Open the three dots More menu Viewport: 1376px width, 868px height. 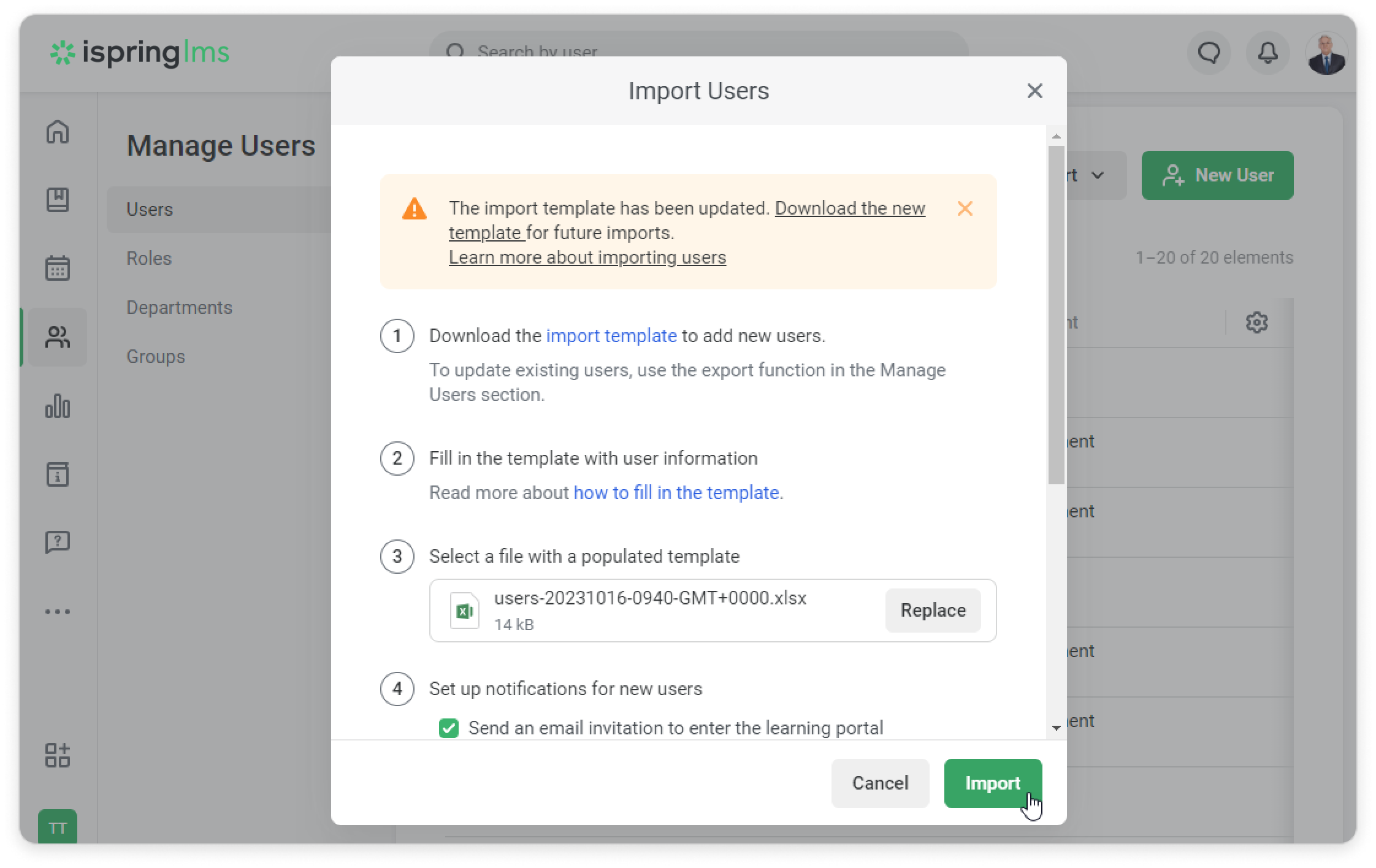pos(58,612)
